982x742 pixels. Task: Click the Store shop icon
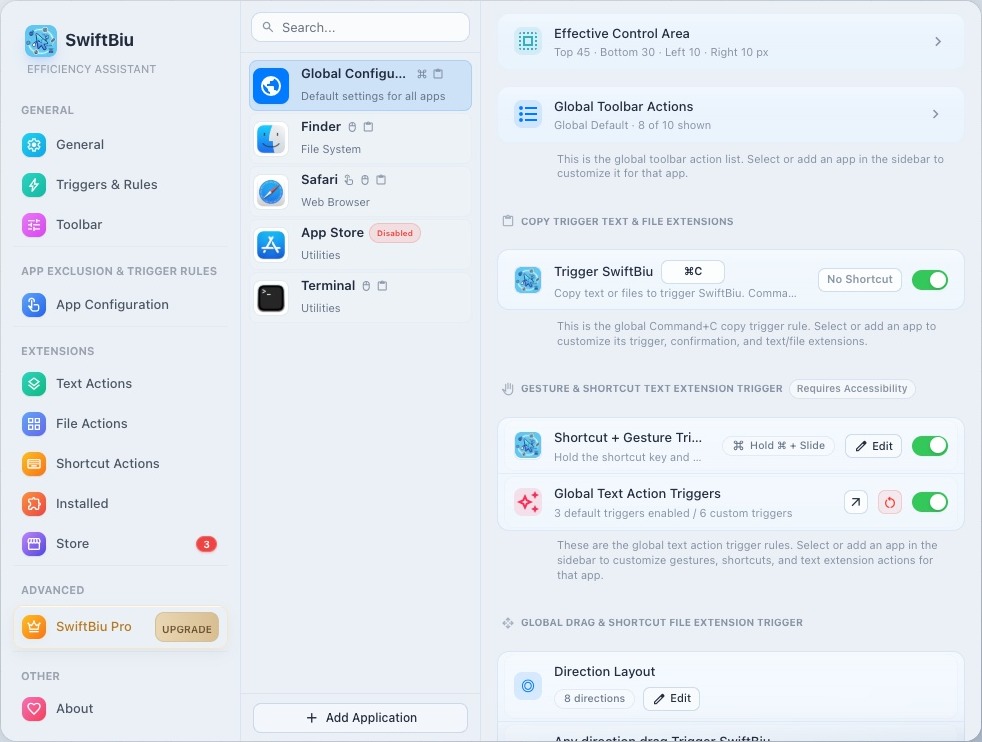pyautogui.click(x=34, y=544)
